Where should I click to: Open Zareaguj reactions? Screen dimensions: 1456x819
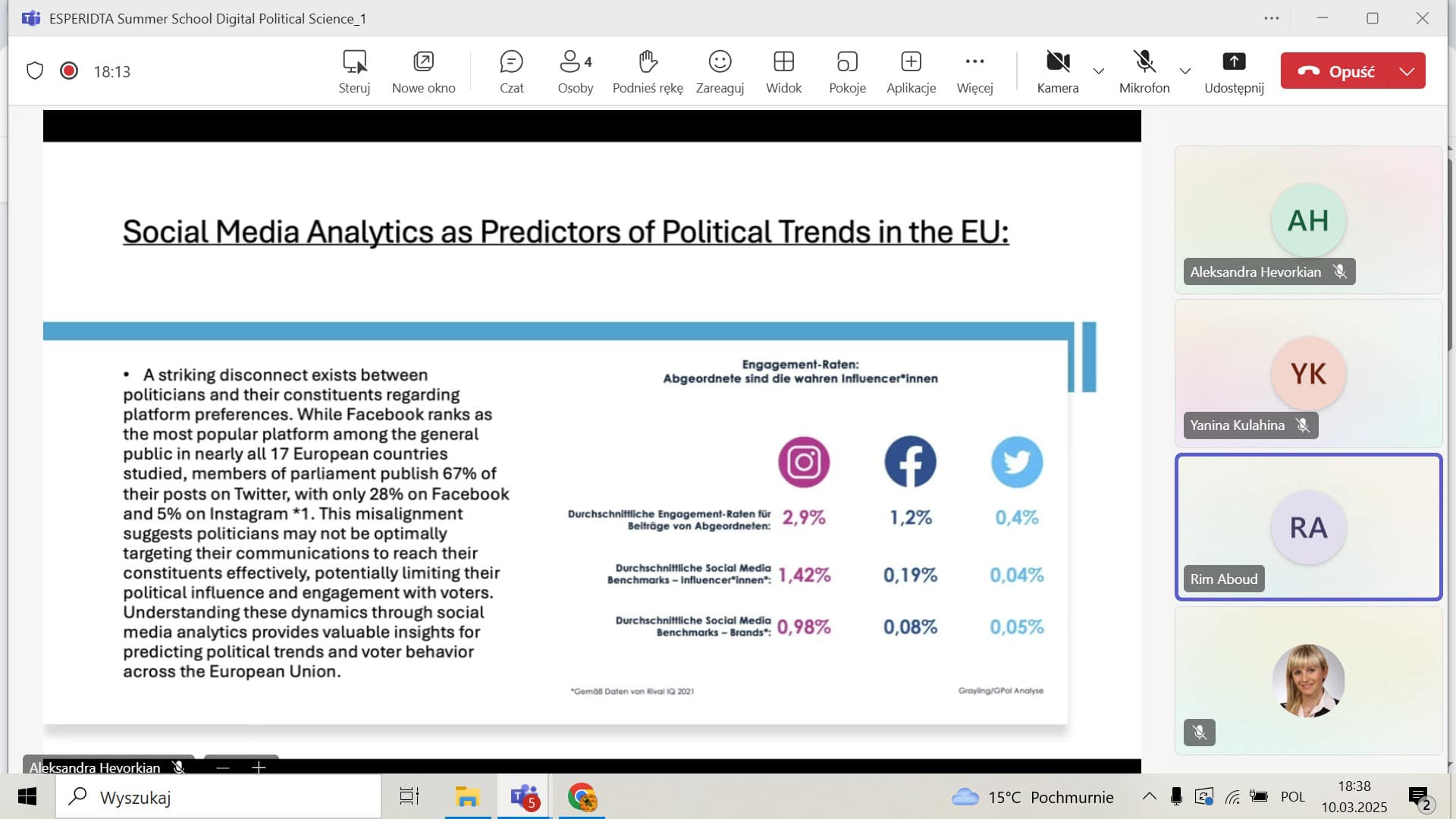tap(720, 71)
